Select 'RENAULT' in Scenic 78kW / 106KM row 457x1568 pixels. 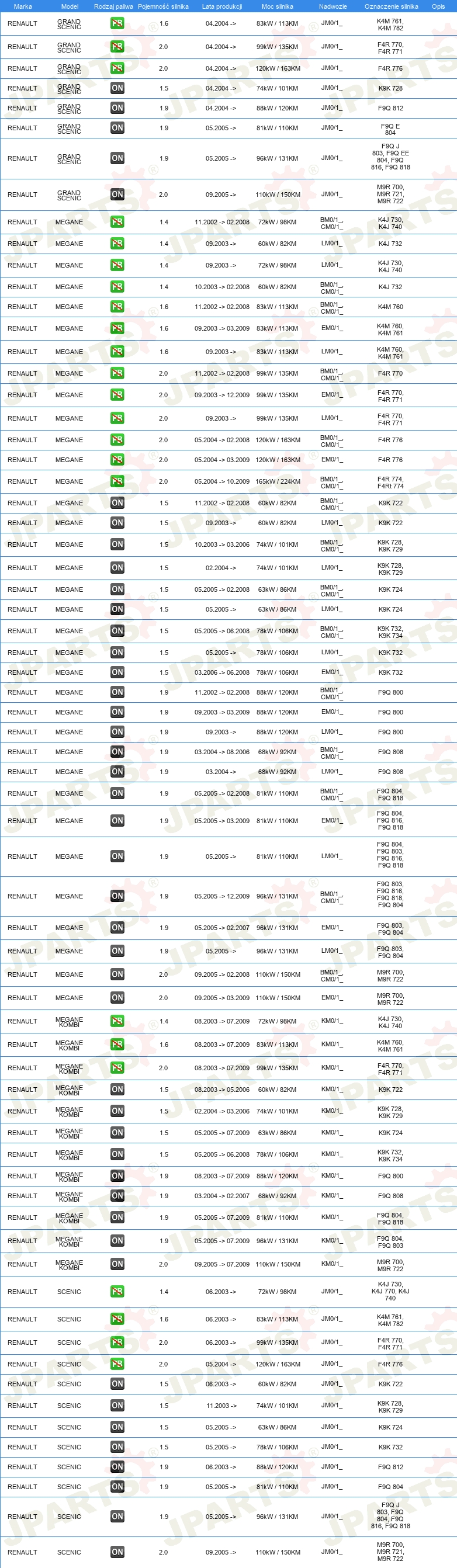23,1448
